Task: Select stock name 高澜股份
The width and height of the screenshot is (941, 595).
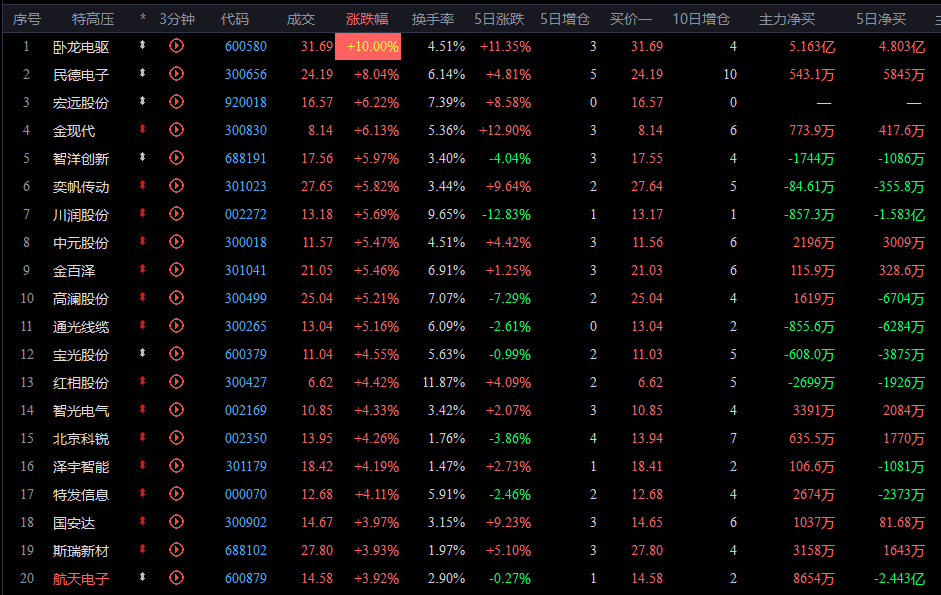Action: pos(81,299)
